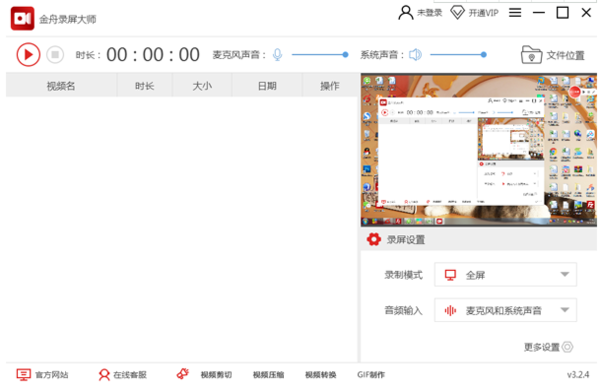Click the v3.2.4 version number
The width and height of the screenshot is (600, 389).
click(578, 375)
